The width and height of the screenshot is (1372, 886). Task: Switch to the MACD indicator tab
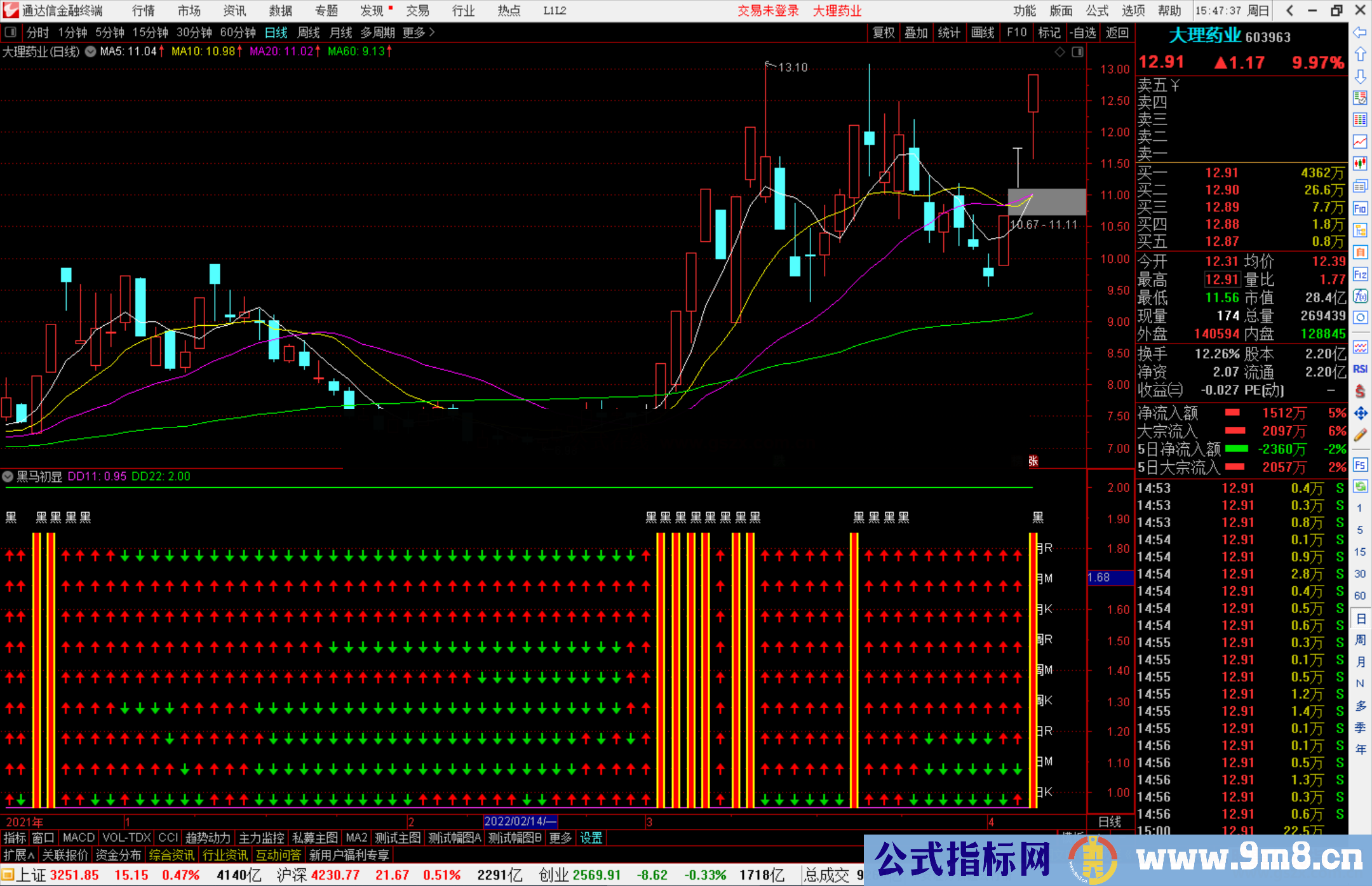[x=79, y=838]
